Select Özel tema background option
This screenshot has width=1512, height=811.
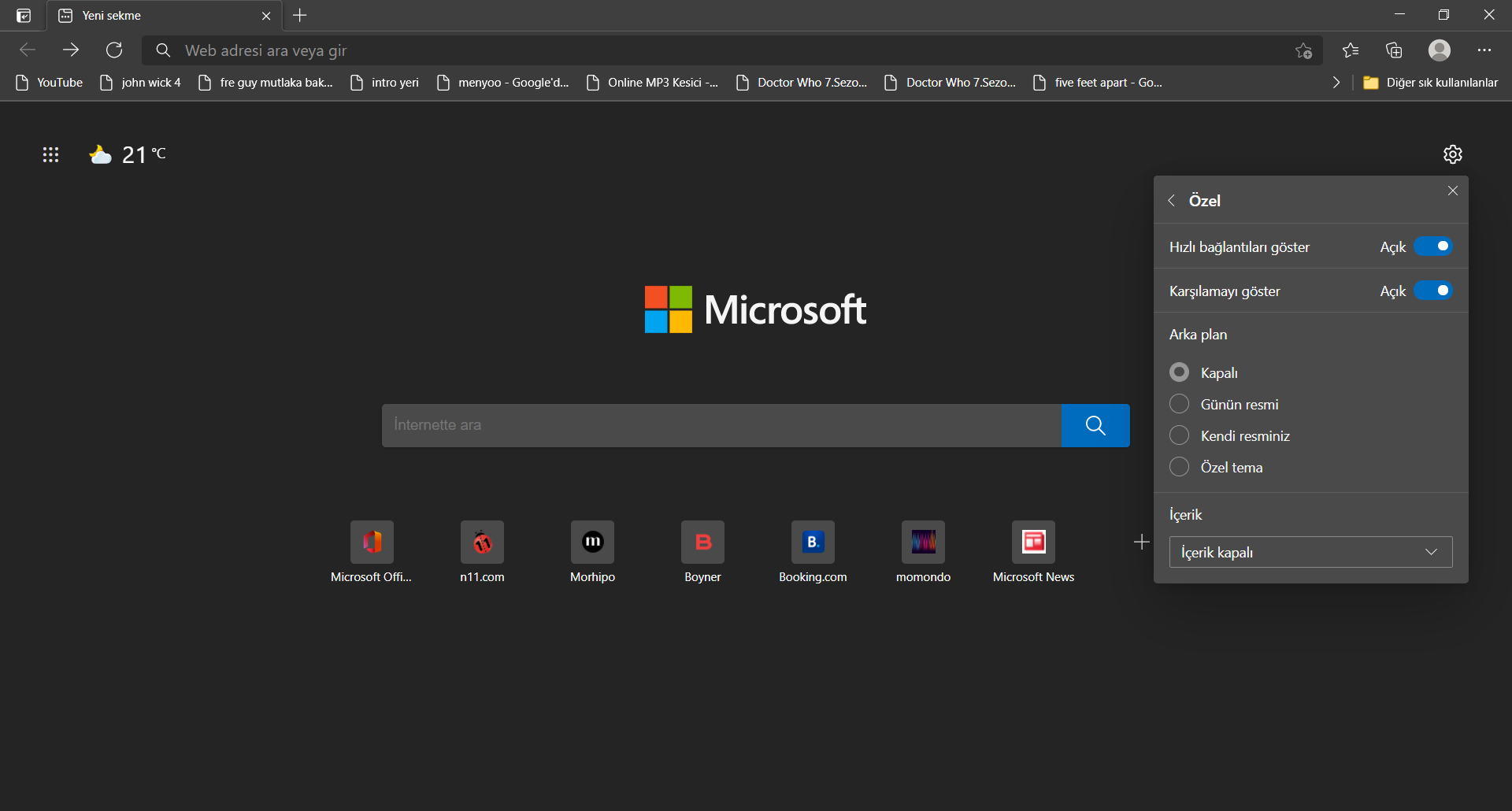click(x=1179, y=467)
